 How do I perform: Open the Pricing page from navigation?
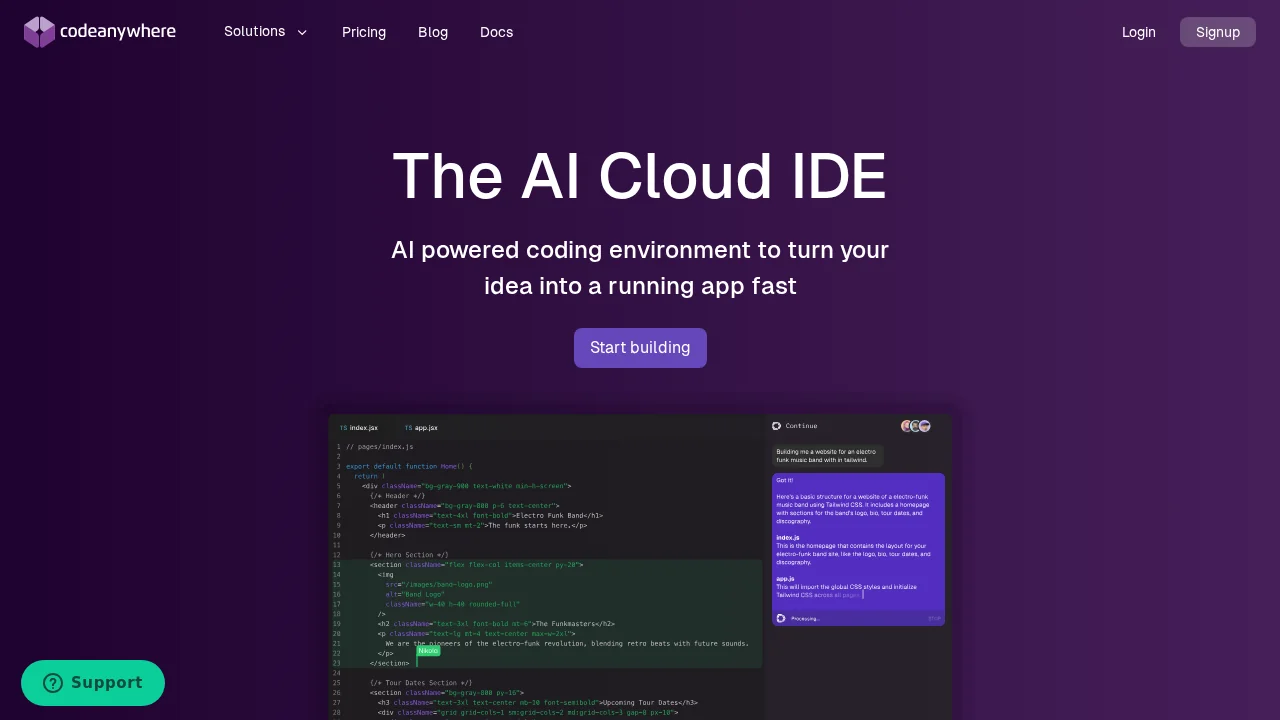pos(364,32)
